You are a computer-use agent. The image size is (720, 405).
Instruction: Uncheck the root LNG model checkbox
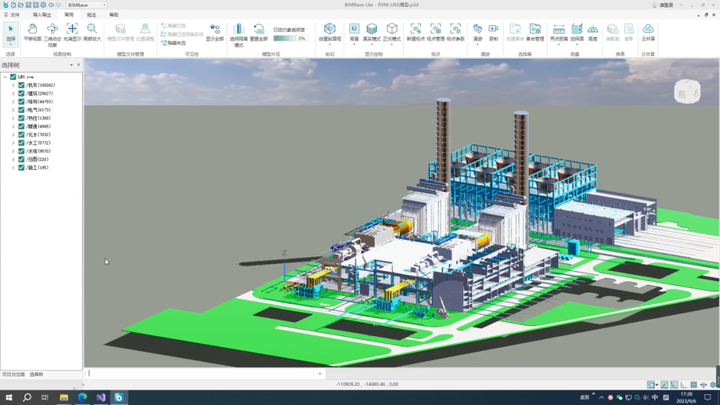[x=13, y=77]
